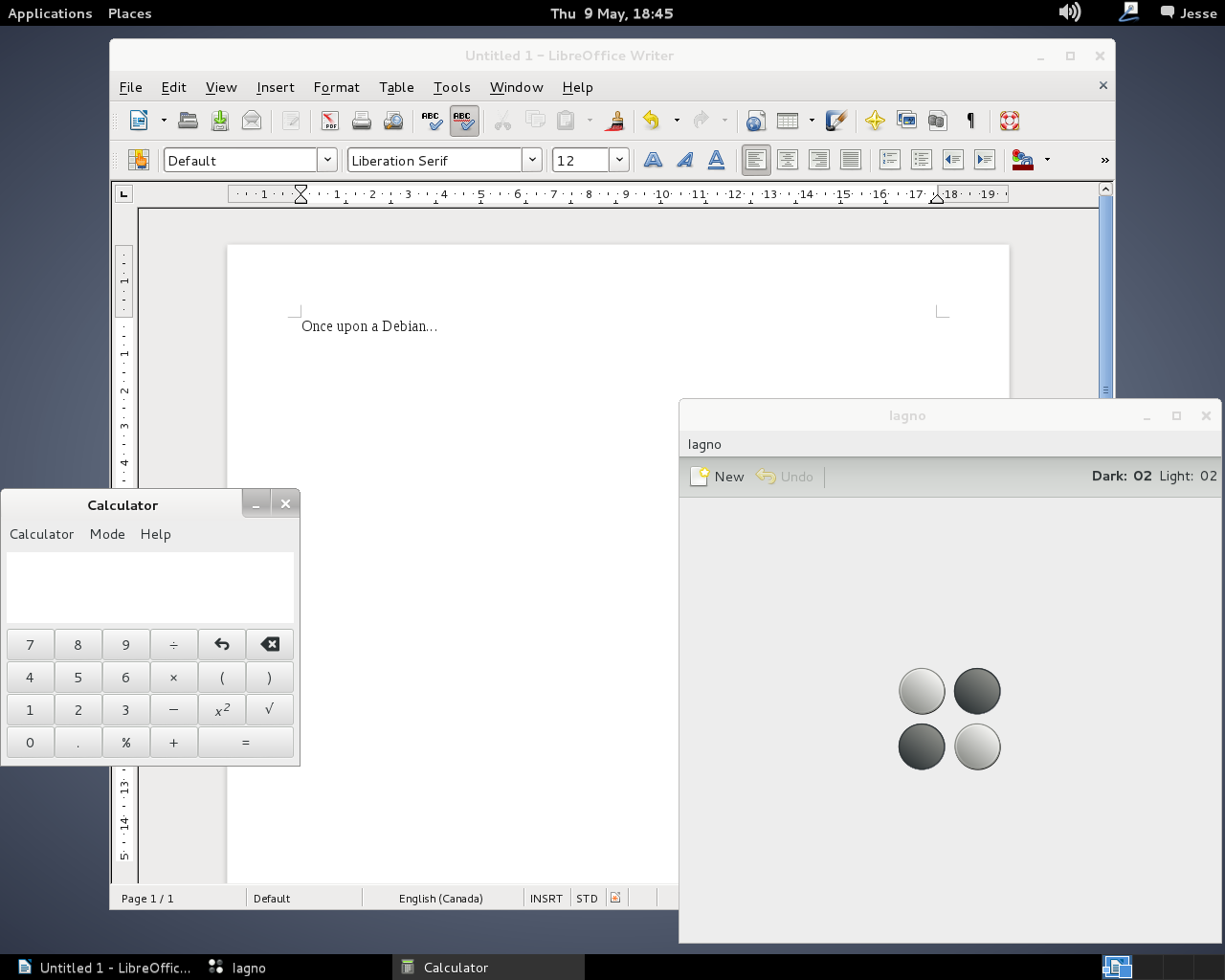Viewport: 1225px width, 980px height.
Task: Toggle Justified paragraph alignment
Action: click(851, 160)
